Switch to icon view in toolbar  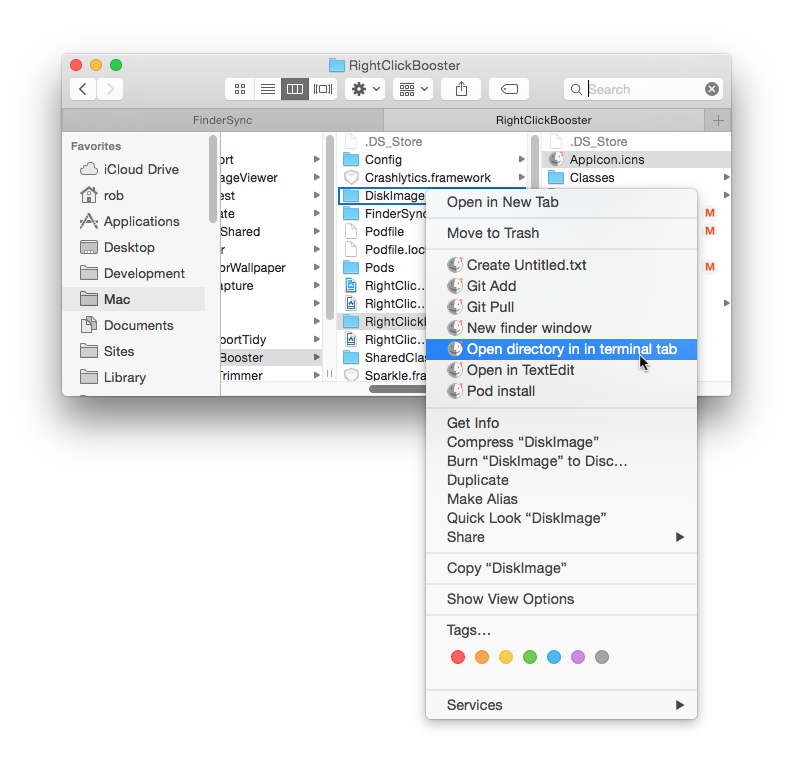[x=240, y=89]
